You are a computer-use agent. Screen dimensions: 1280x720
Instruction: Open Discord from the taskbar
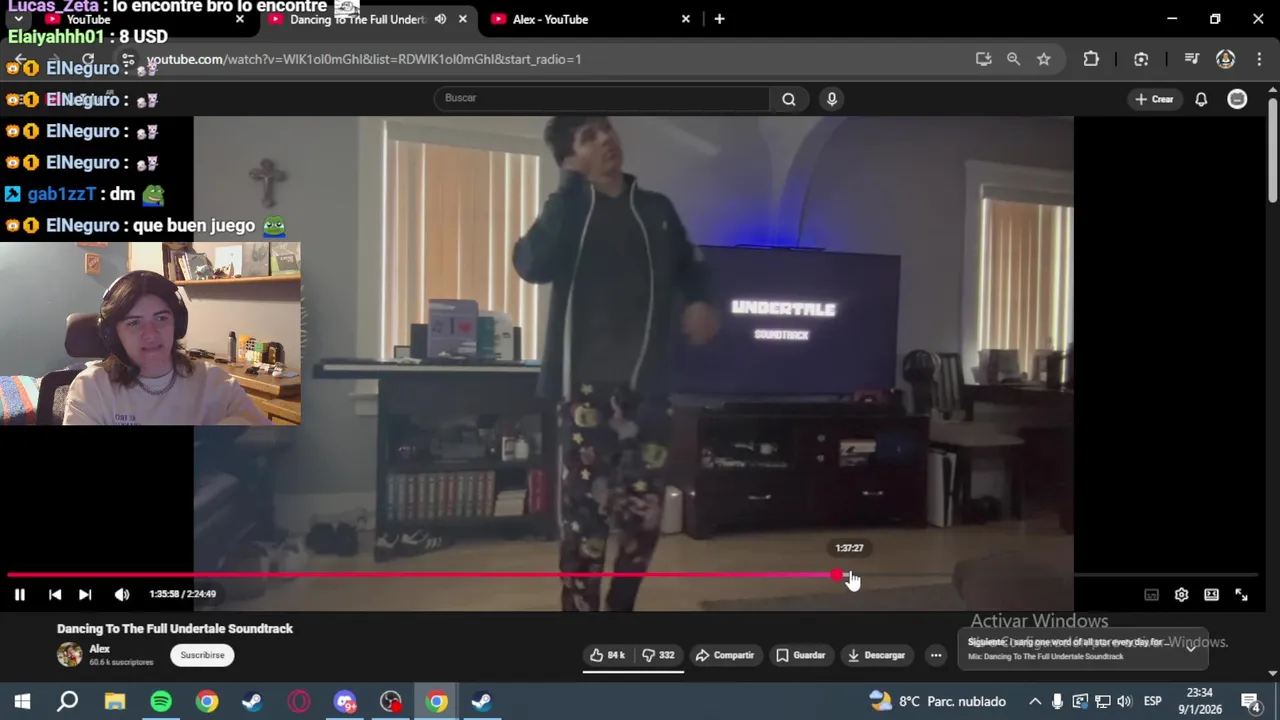[345, 701]
